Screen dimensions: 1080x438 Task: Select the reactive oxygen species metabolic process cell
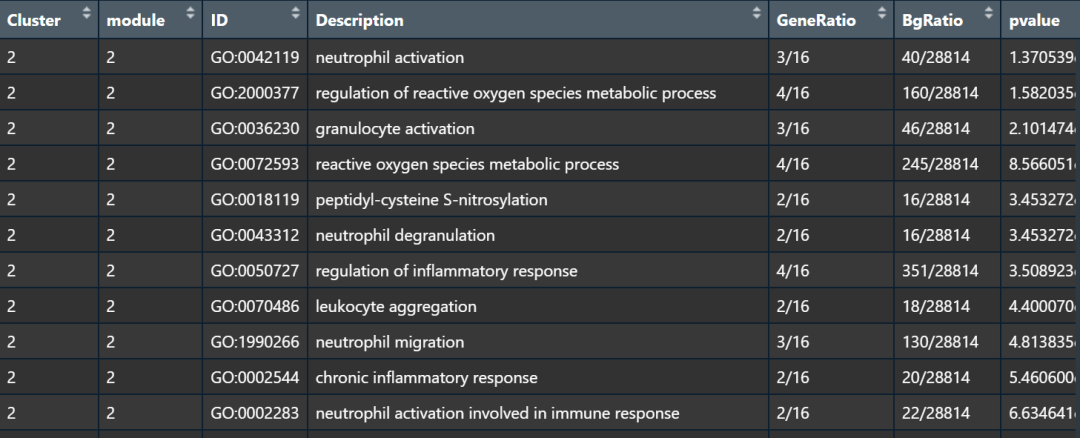467,164
